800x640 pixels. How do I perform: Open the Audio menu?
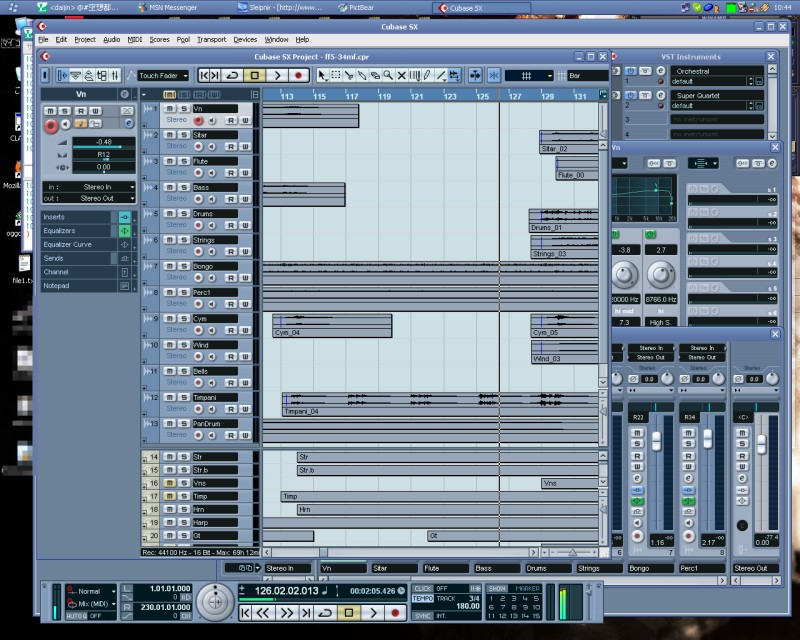point(111,39)
